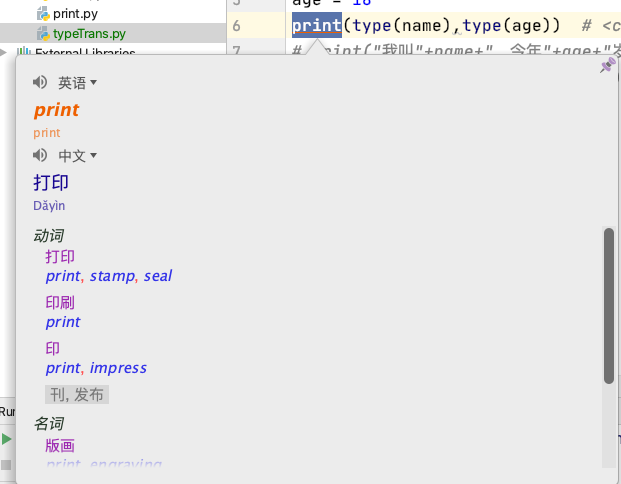Screen dimensions: 621x484
Task: Click verb entry 印刷
Action: tap(60, 303)
